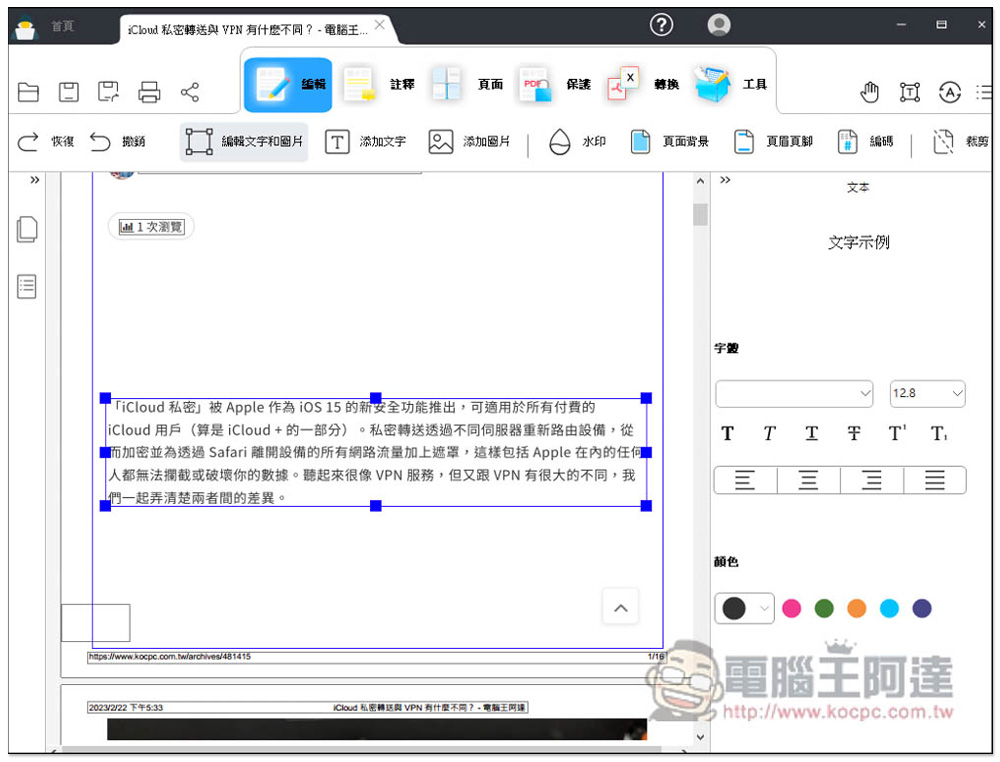Screen dimensions: 1000x762
Task: Open the font family dropdown
Action: pos(795,394)
